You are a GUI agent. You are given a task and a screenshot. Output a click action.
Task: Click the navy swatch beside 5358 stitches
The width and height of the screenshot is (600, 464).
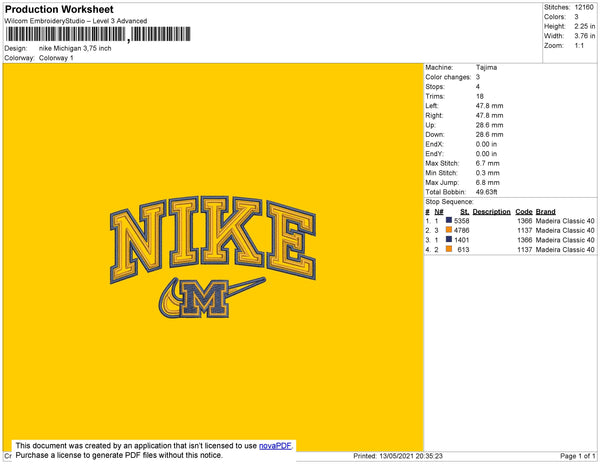click(x=449, y=220)
